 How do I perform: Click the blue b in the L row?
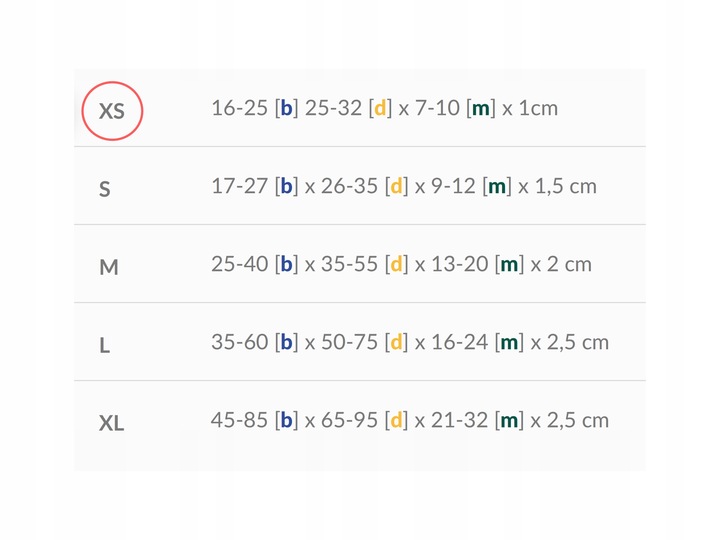pyautogui.click(x=287, y=342)
